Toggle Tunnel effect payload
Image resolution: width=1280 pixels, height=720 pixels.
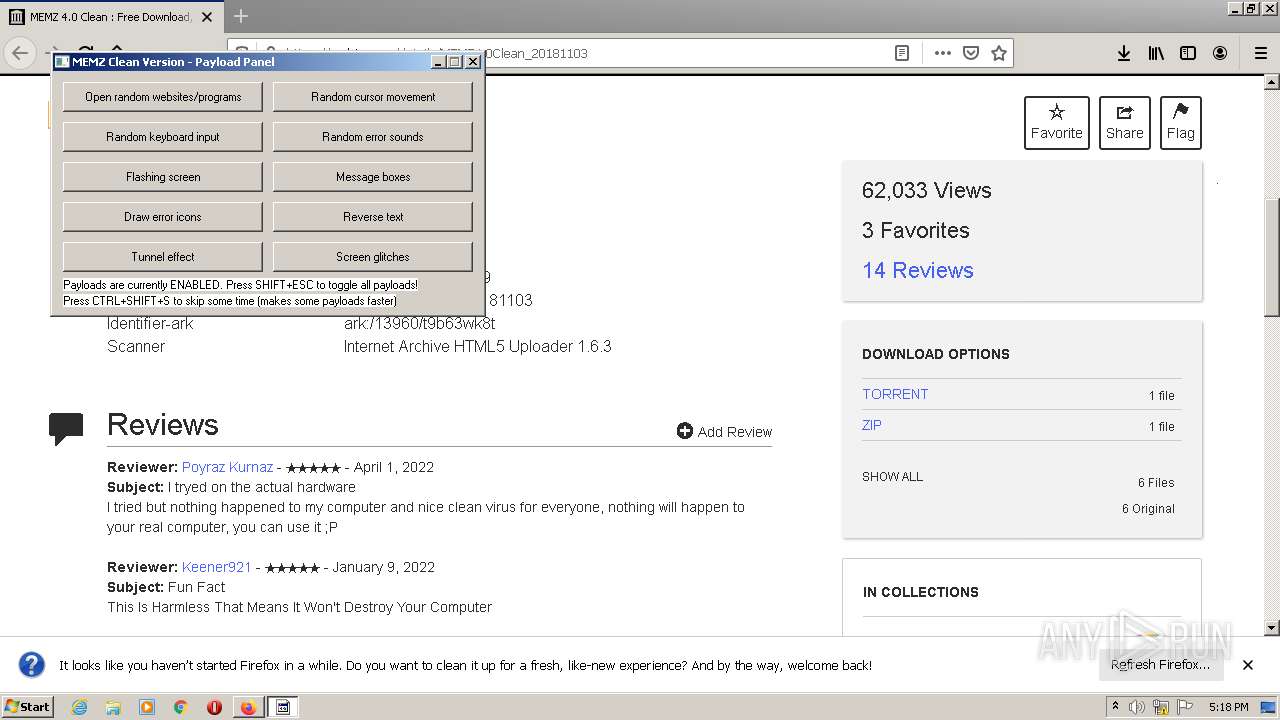pyautogui.click(x=163, y=257)
